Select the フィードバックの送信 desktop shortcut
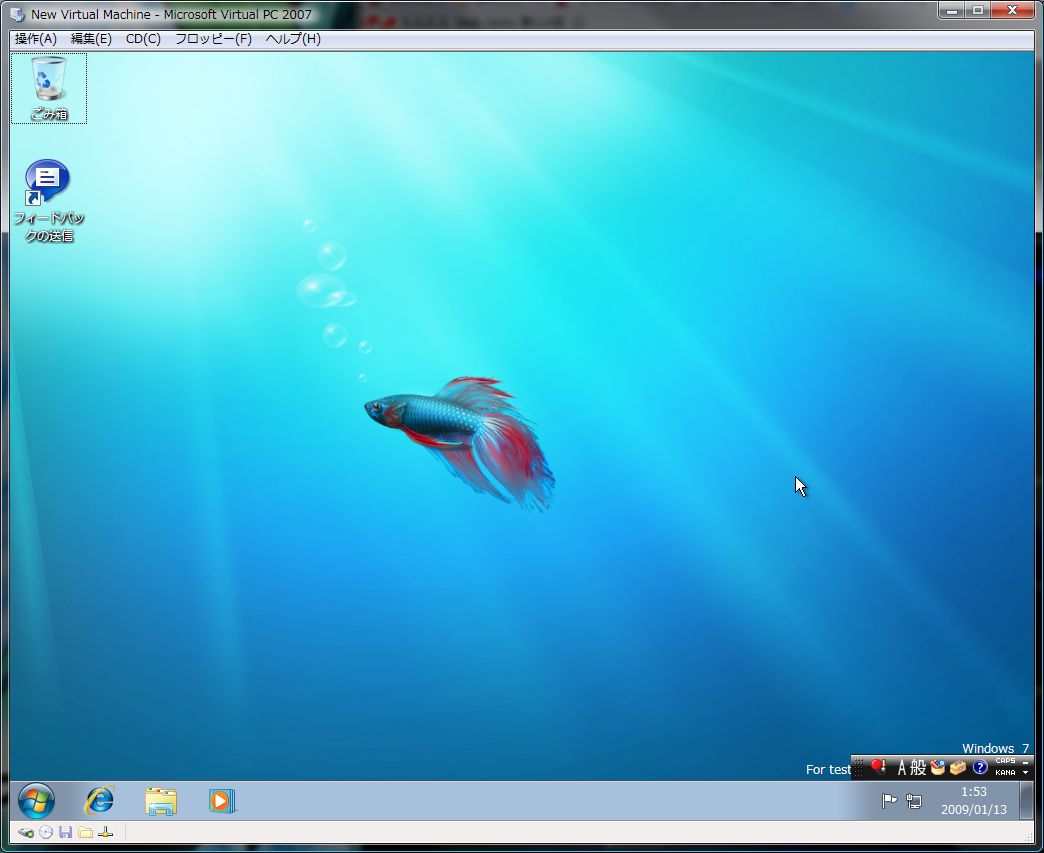The height and width of the screenshot is (853, 1044). coord(49,200)
